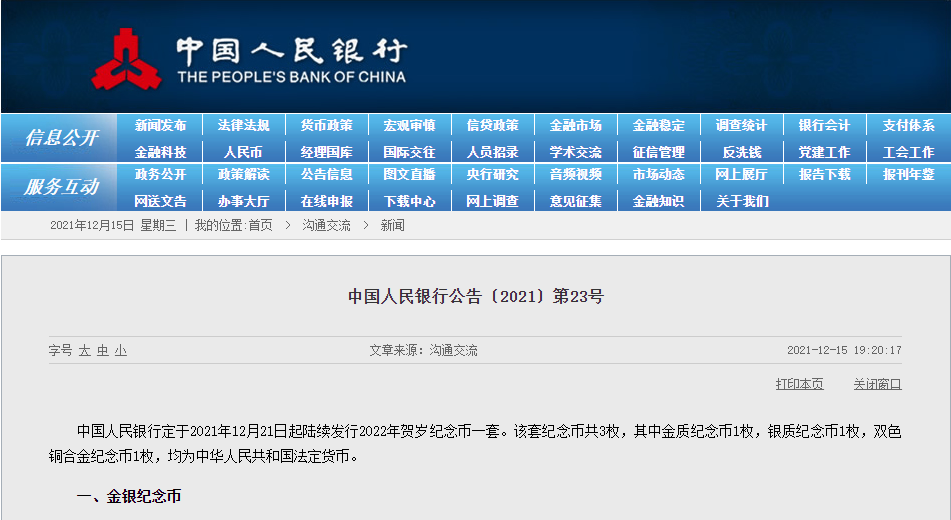This screenshot has width=951, height=520.
Task: Open 国际交往 section
Action: (409, 152)
